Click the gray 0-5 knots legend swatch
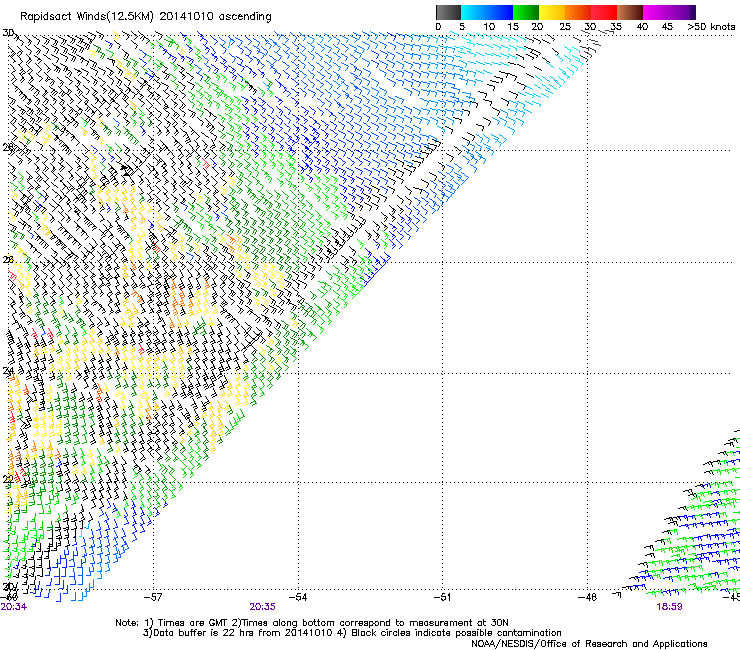Viewport: 740px width, 650px height. 448,12
